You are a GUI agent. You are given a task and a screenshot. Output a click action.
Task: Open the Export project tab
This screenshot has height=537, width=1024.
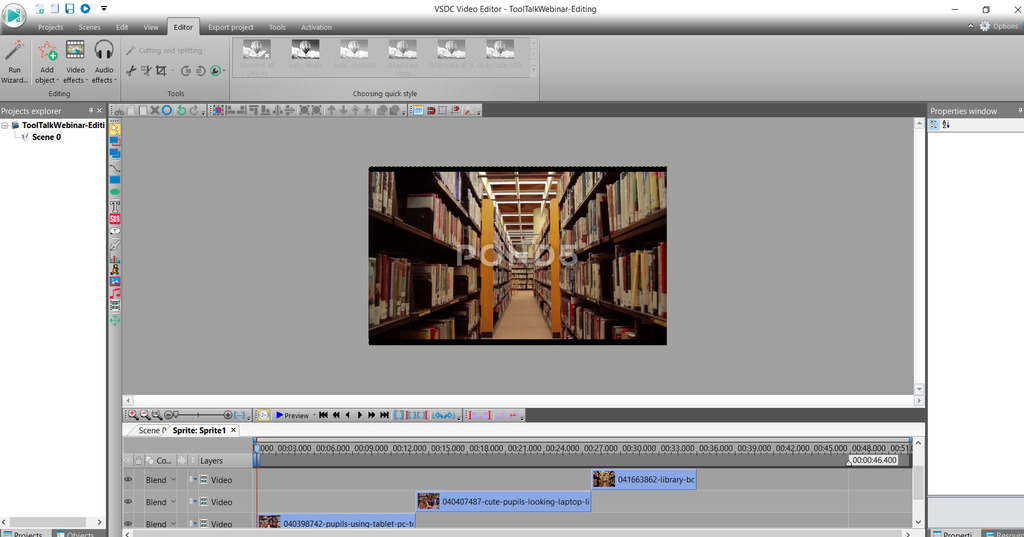coord(231,27)
